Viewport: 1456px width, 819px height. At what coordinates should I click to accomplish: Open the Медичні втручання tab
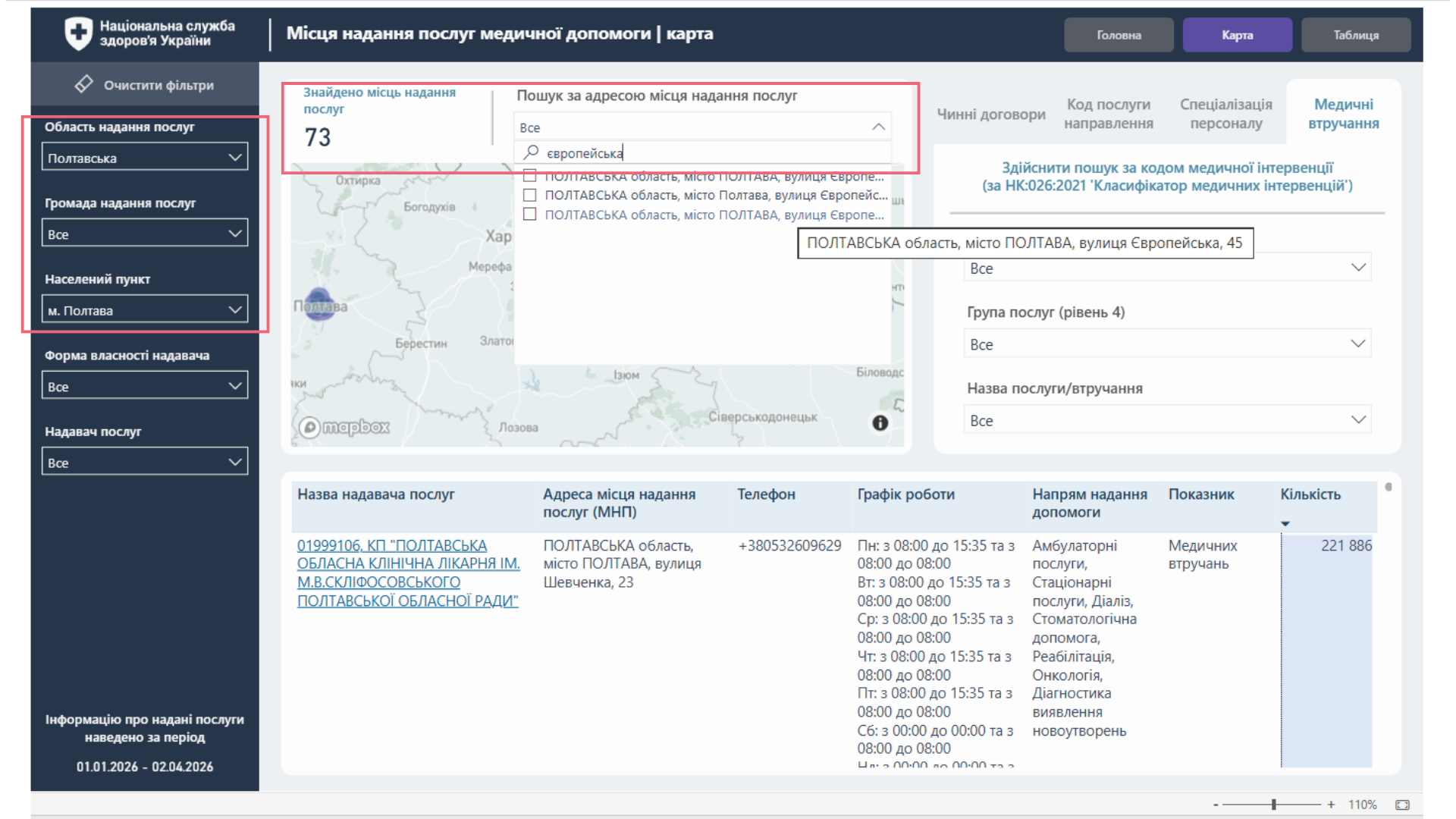pyautogui.click(x=1343, y=114)
